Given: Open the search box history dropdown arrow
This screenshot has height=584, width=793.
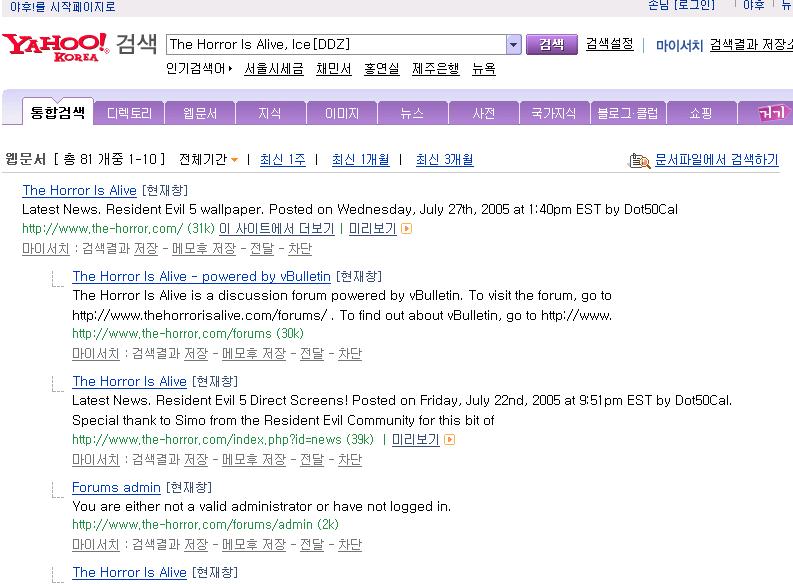Looking at the screenshot, I should [x=514, y=45].
